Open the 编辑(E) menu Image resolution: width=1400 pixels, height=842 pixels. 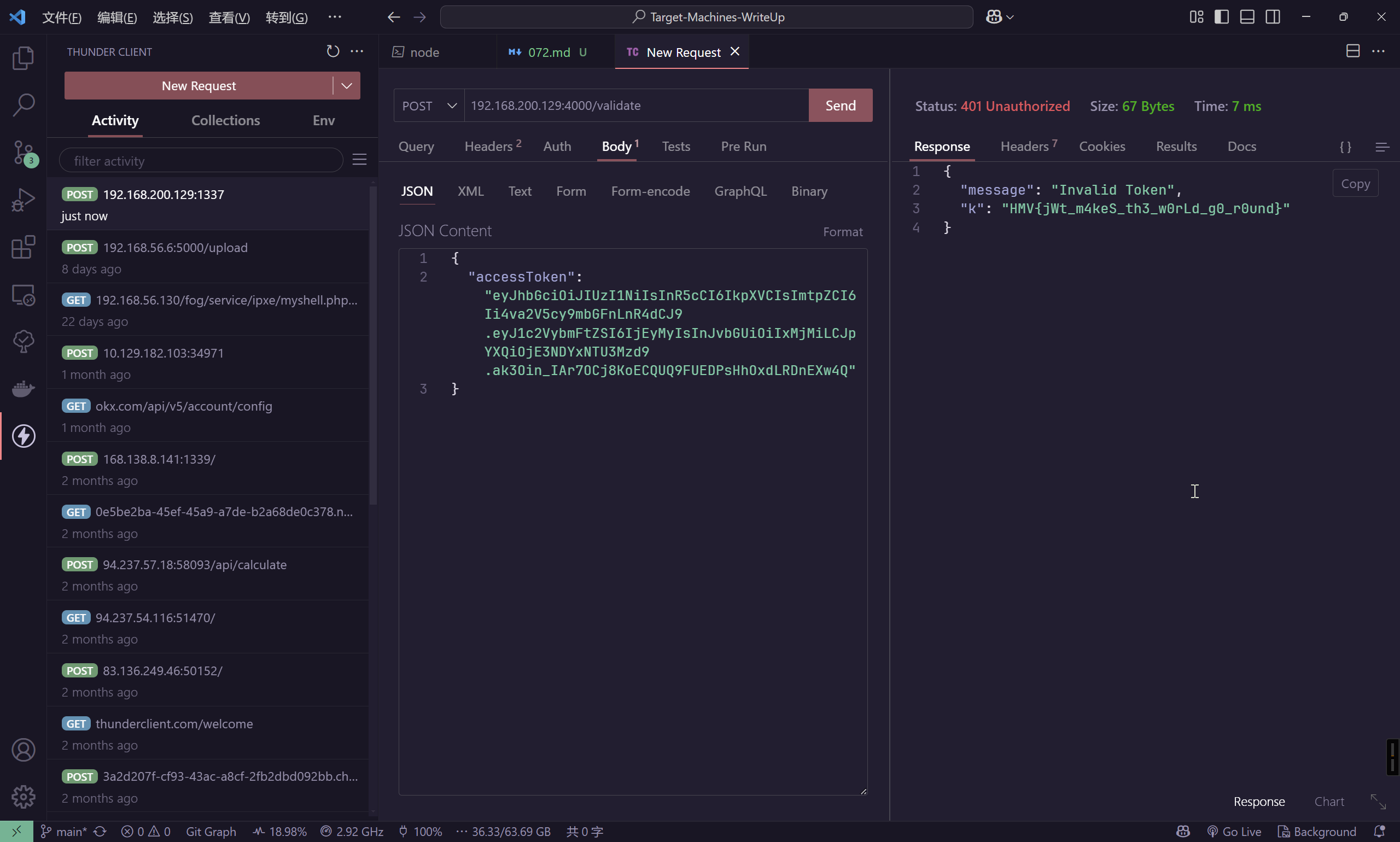[117, 17]
